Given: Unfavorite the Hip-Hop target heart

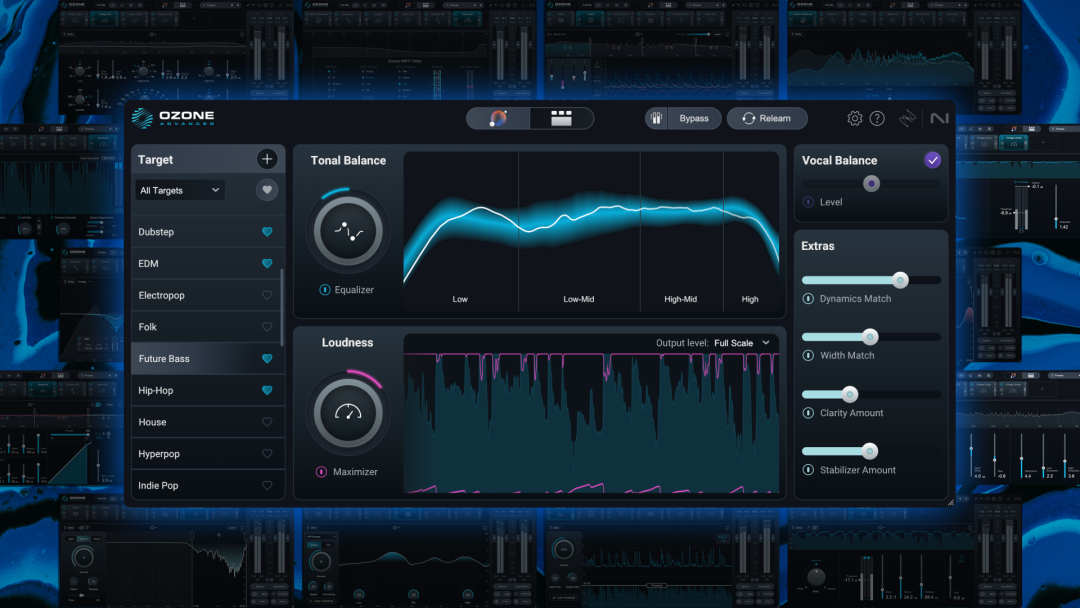Looking at the screenshot, I should tap(267, 390).
